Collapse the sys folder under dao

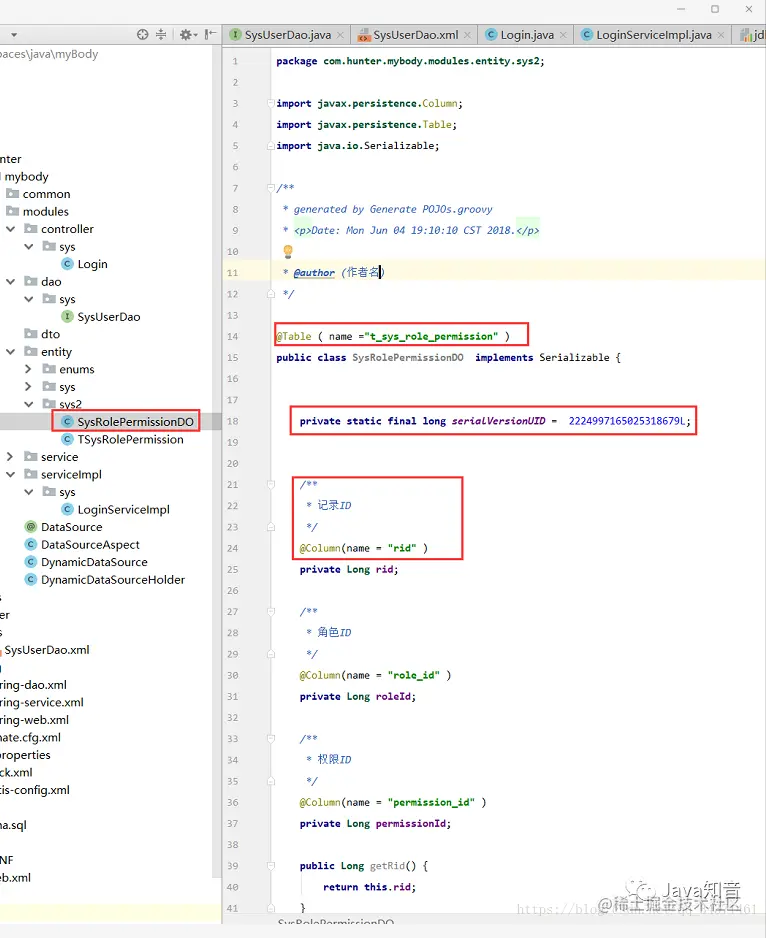[x=29, y=299]
